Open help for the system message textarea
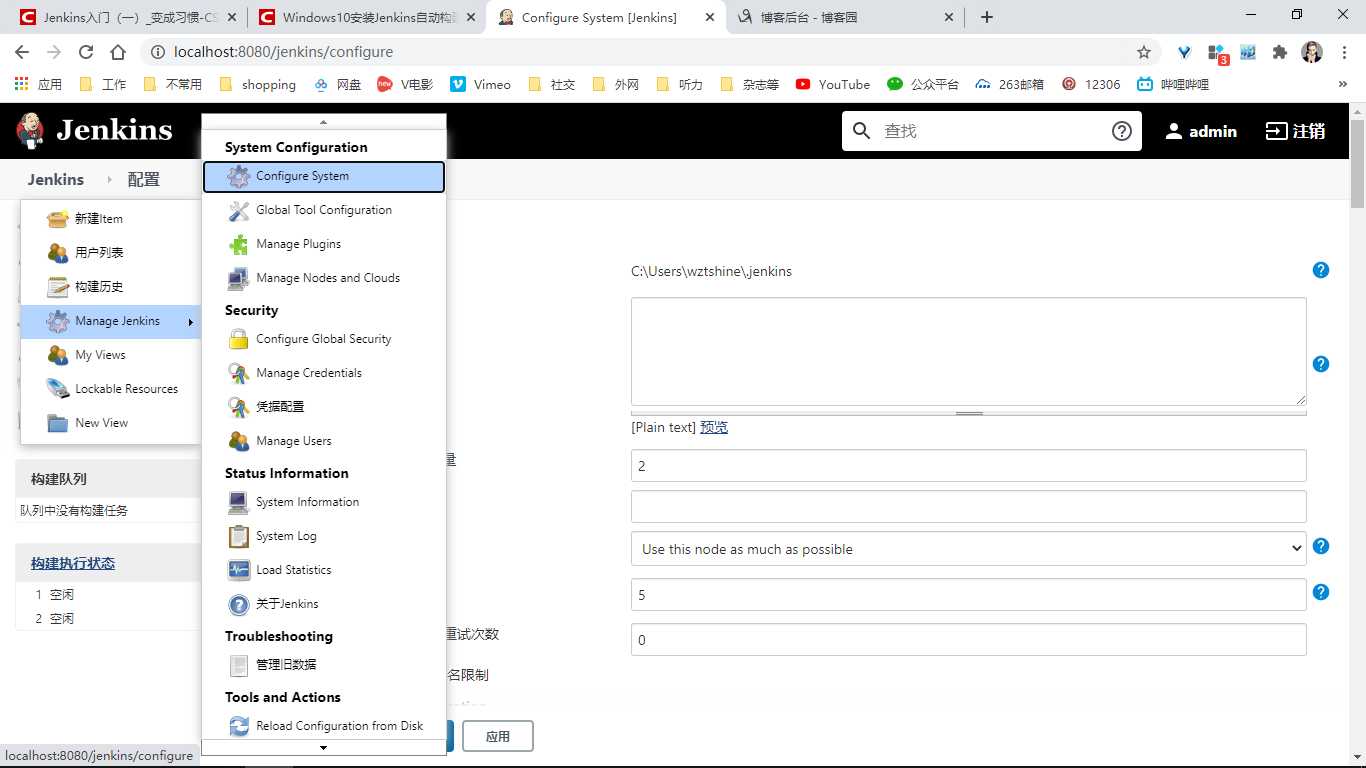 coord(1321,364)
